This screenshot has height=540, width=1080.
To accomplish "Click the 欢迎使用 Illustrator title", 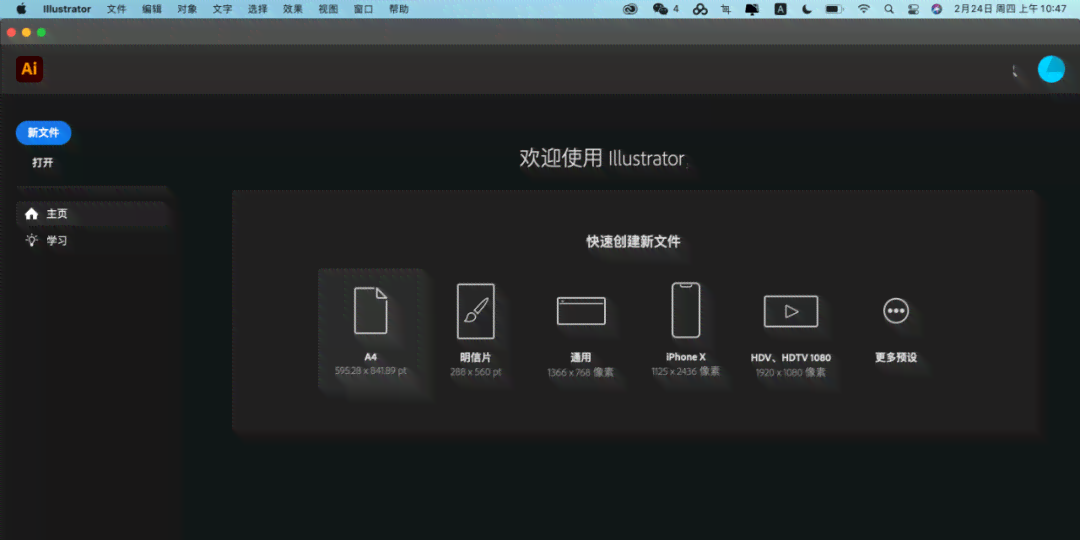I will [x=603, y=158].
